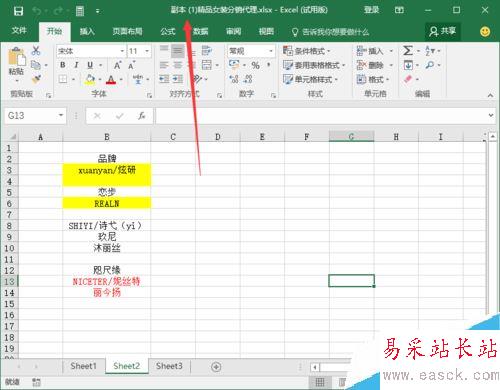Screen dimensions: 500x390
Task: Switch to Sheet3 tab
Action: coord(169,366)
